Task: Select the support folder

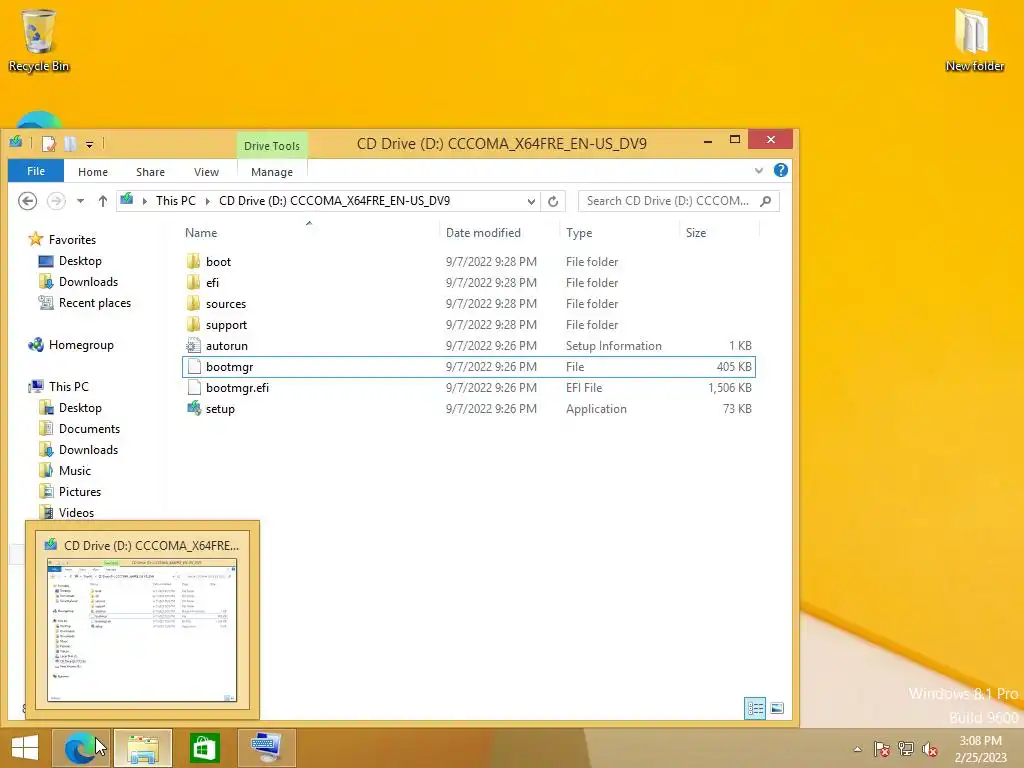Action: (469, 325)
